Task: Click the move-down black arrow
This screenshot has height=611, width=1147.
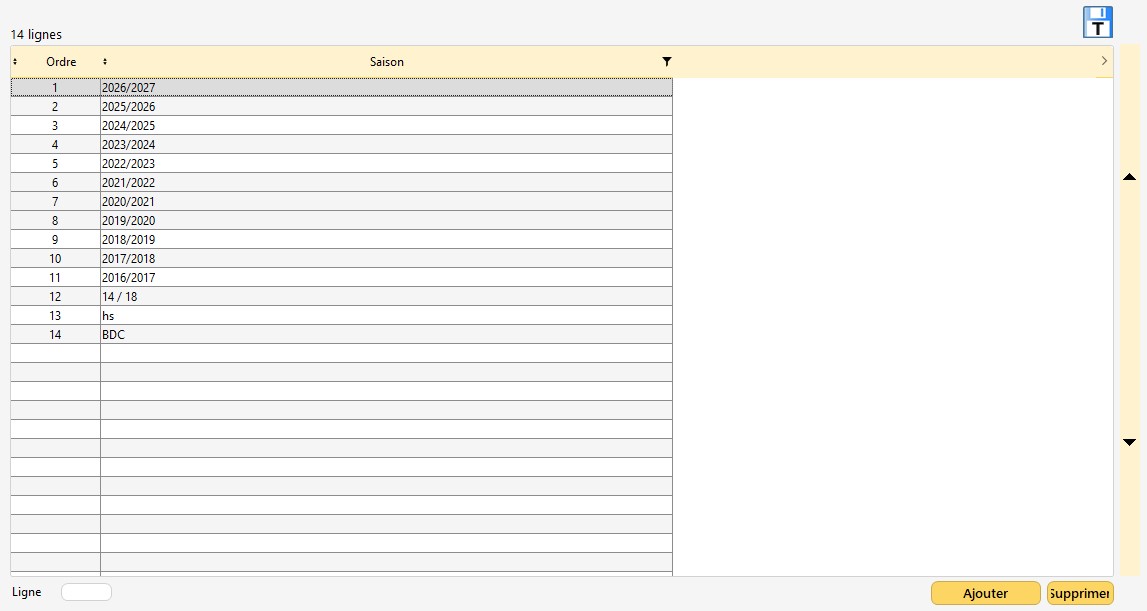Action: click(1129, 442)
